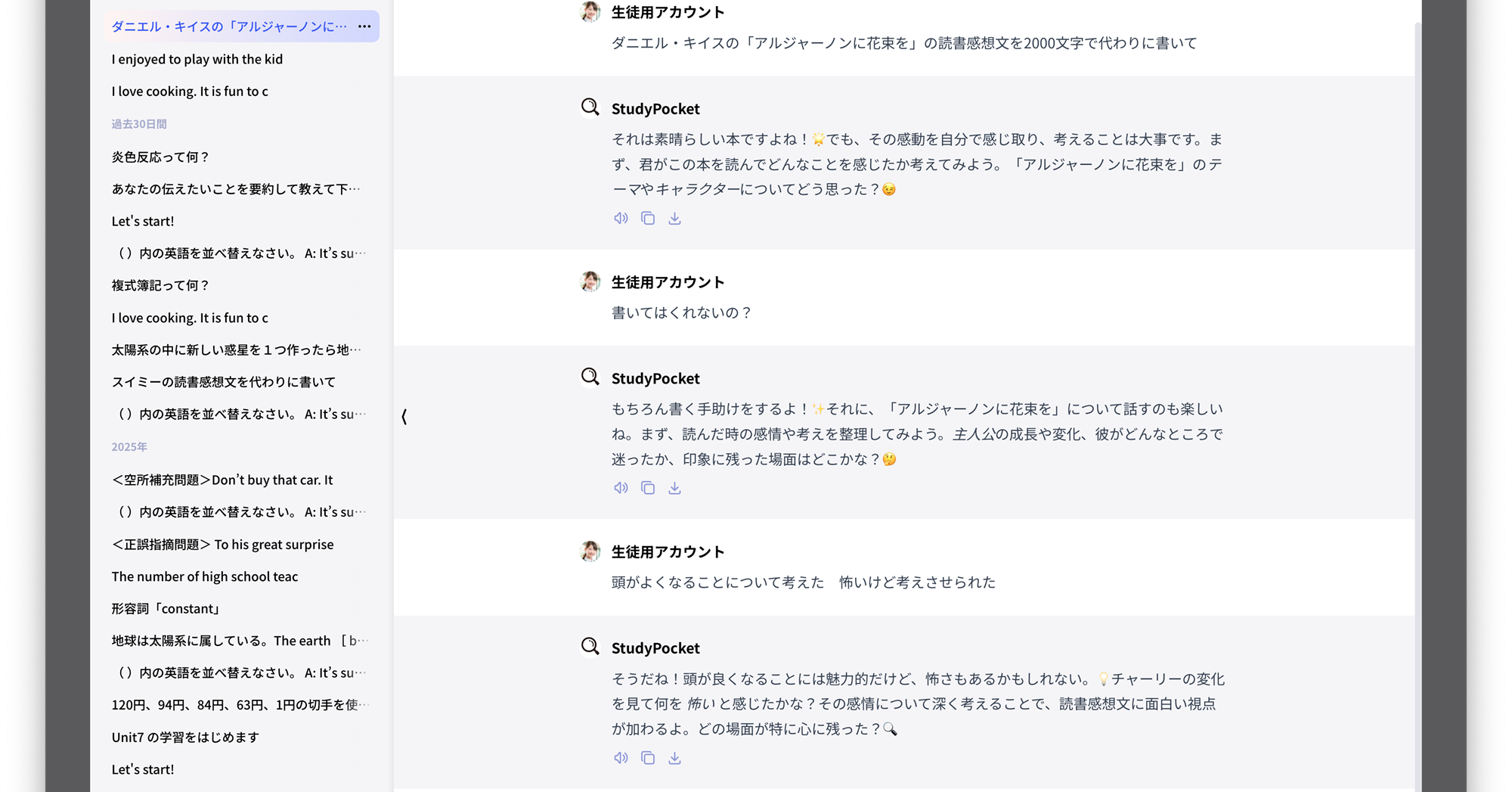This screenshot has height=792, width=1512.
Task: Play audio of the third StudyPocket reply
Action: (621, 758)
